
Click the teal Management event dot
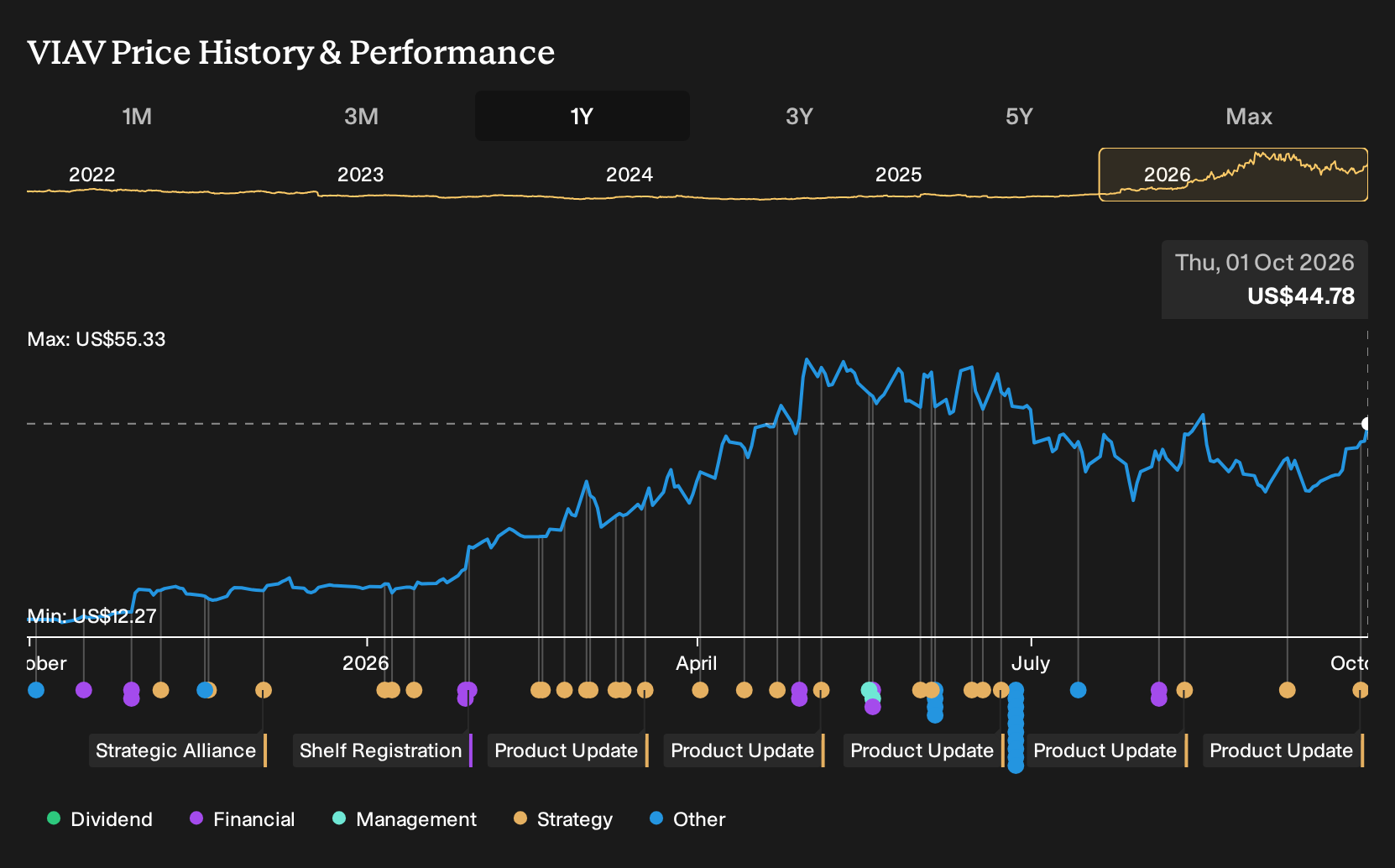(869, 690)
